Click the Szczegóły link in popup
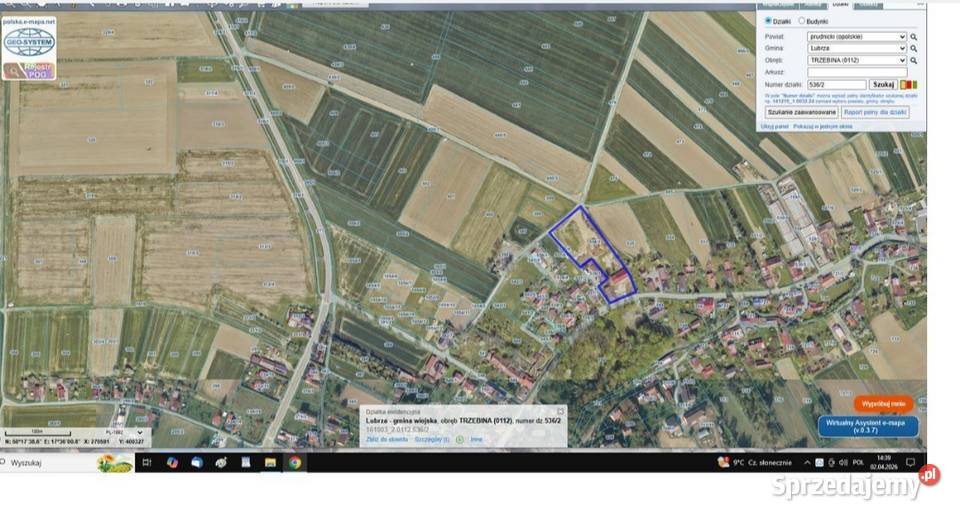This screenshot has width=960, height=519. [x=432, y=439]
